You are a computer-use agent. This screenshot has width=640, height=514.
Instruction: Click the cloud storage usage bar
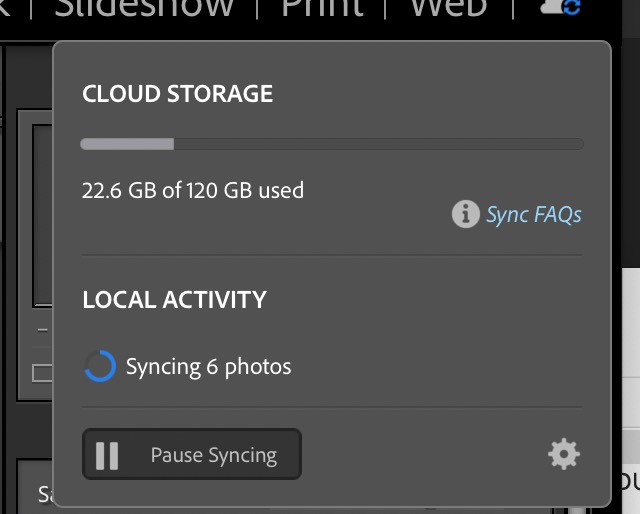pos(331,144)
